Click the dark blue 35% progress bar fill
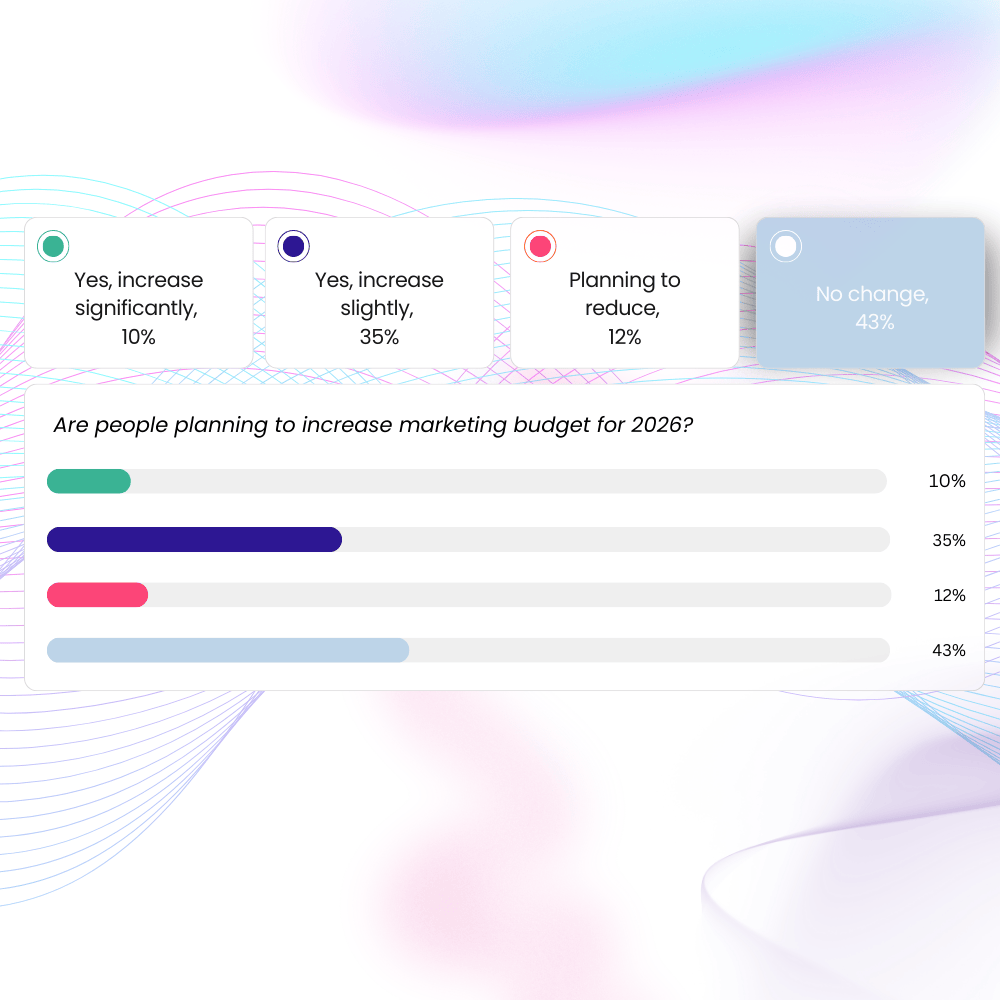The height and width of the screenshot is (1000, 1000). click(194, 540)
